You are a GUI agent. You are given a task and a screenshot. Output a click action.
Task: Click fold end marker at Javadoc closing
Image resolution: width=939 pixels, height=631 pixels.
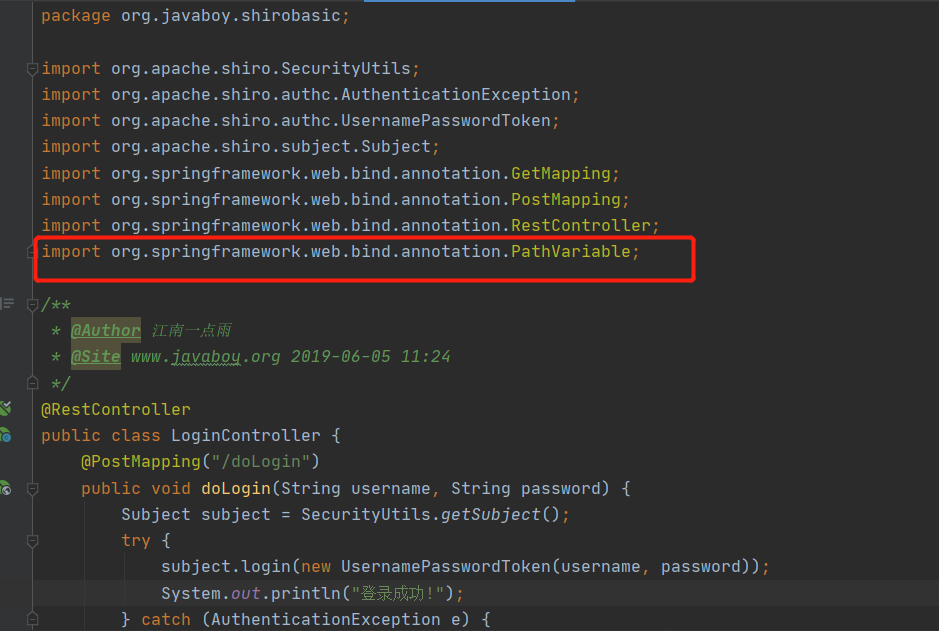[x=32, y=383]
